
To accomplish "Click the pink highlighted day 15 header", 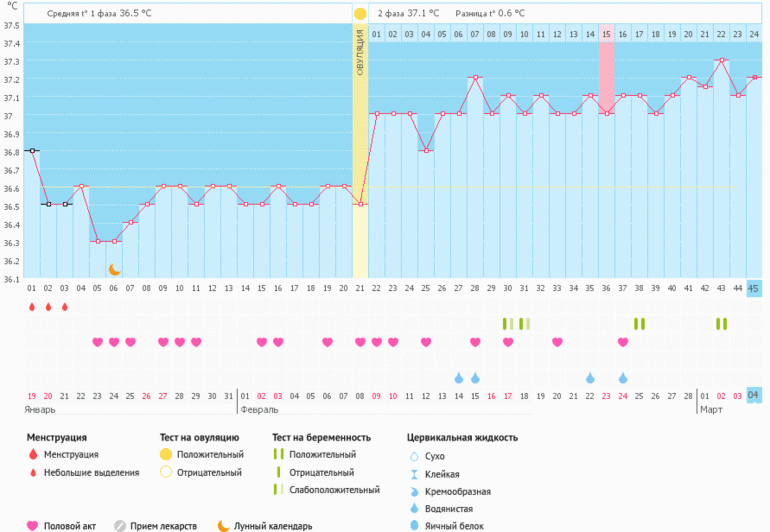I will tap(606, 35).
